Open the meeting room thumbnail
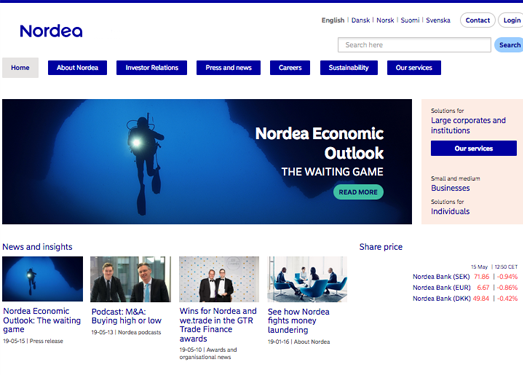Viewport: 523px width, 375px height. pyautogui.click(x=307, y=279)
